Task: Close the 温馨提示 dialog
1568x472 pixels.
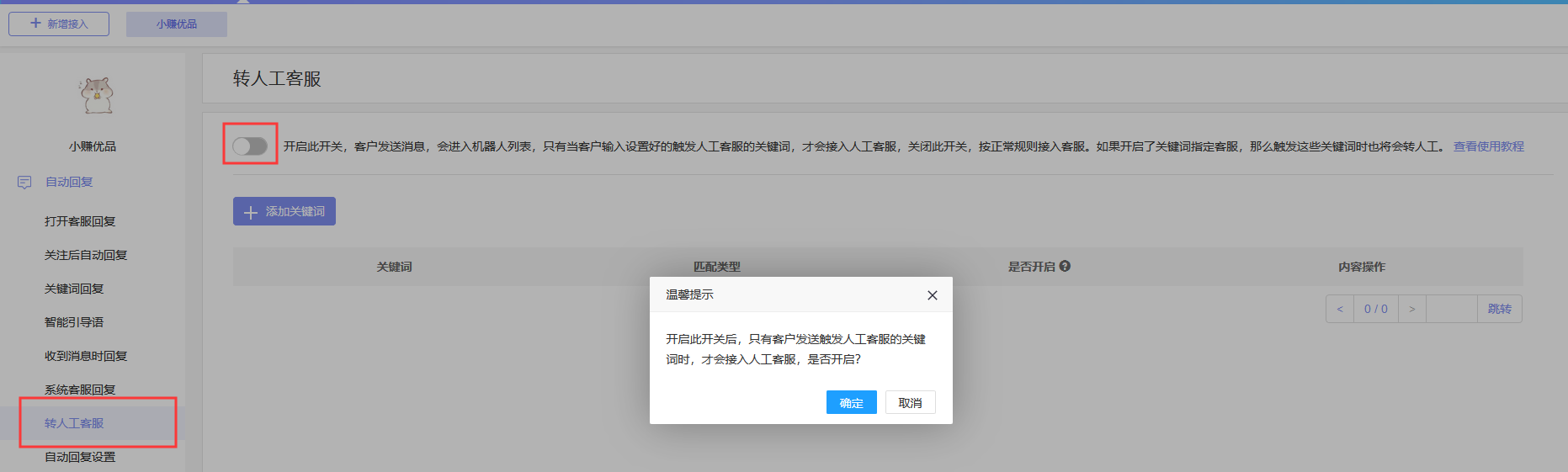Action: pyautogui.click(x=932, y=295)
